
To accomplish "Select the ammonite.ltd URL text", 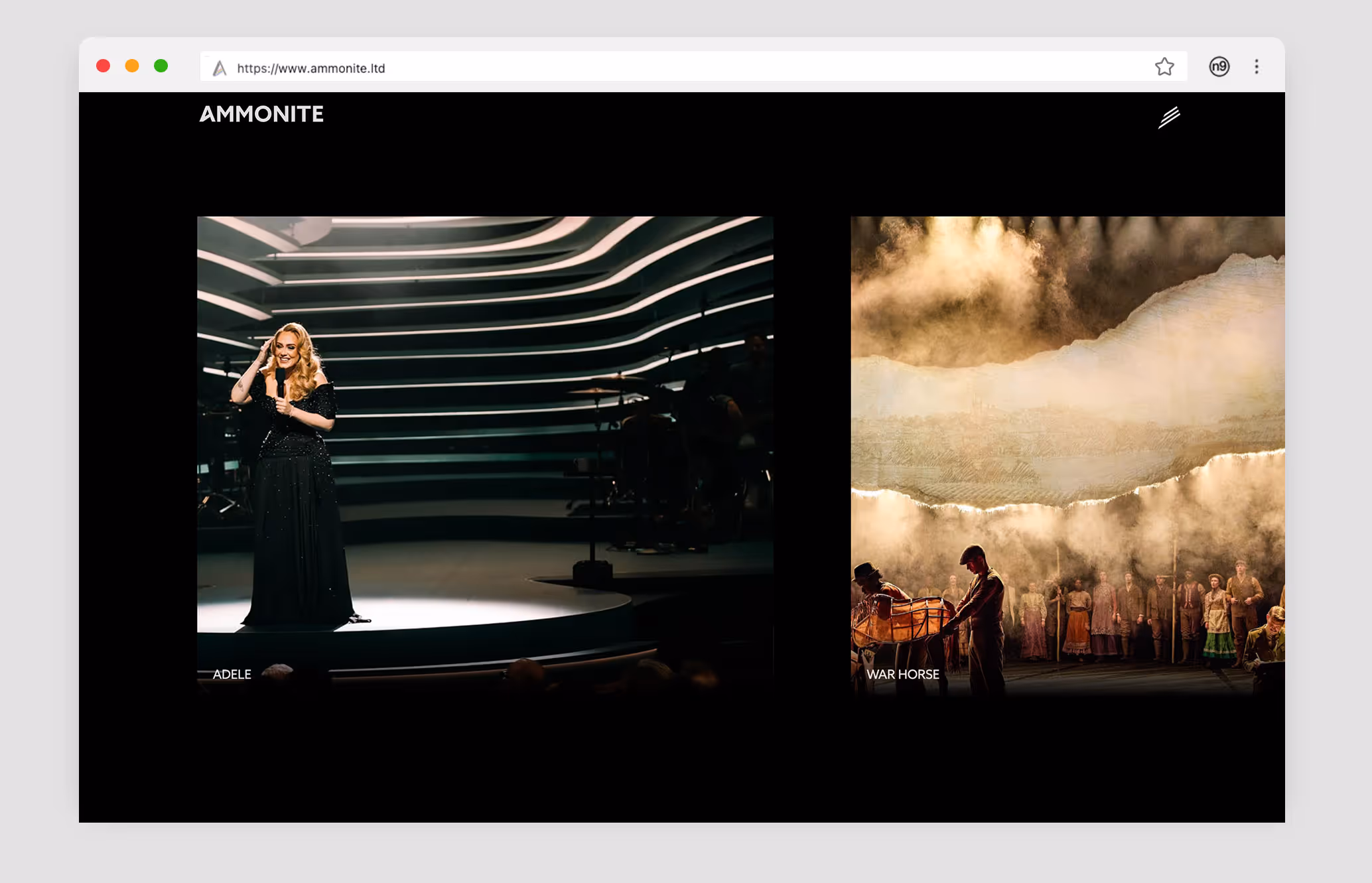I will pyautogui.click(x=310, y=68).
